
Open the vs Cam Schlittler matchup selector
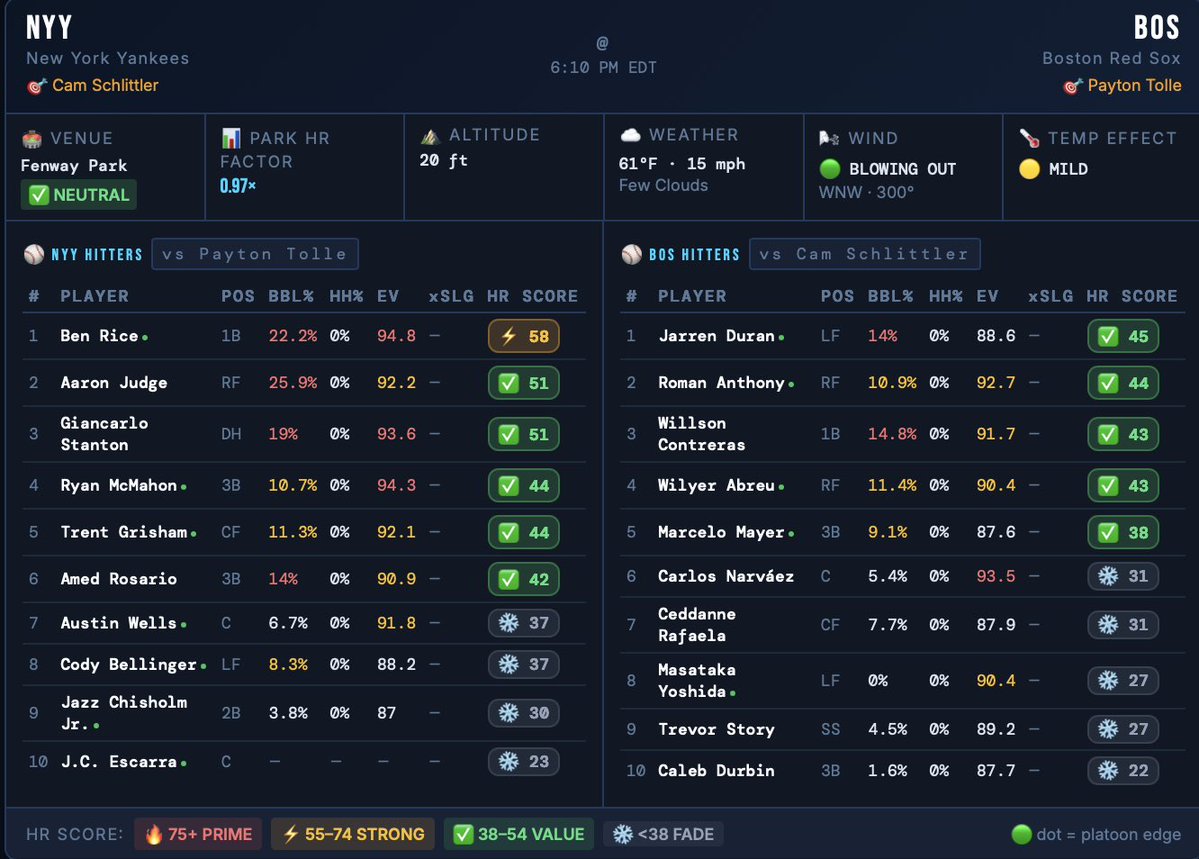pos(864,253)
